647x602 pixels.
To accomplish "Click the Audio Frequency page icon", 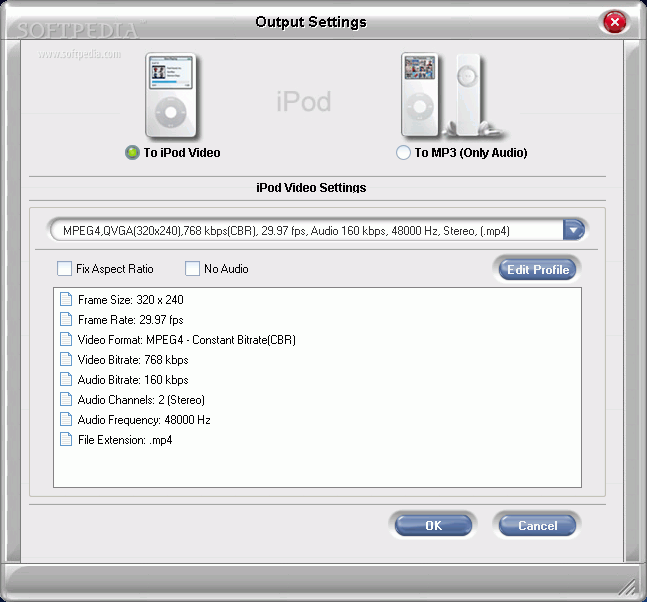I will [x=66, y=419].
